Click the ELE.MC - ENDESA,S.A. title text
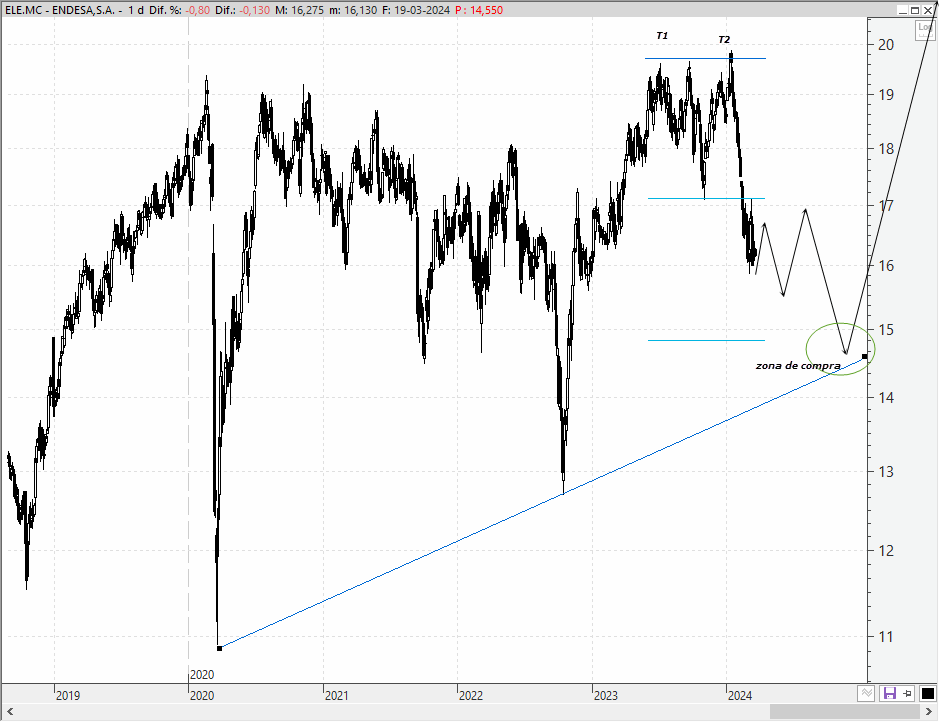The height and width of the screenshot is (722, 939). [x=60, y=10]
